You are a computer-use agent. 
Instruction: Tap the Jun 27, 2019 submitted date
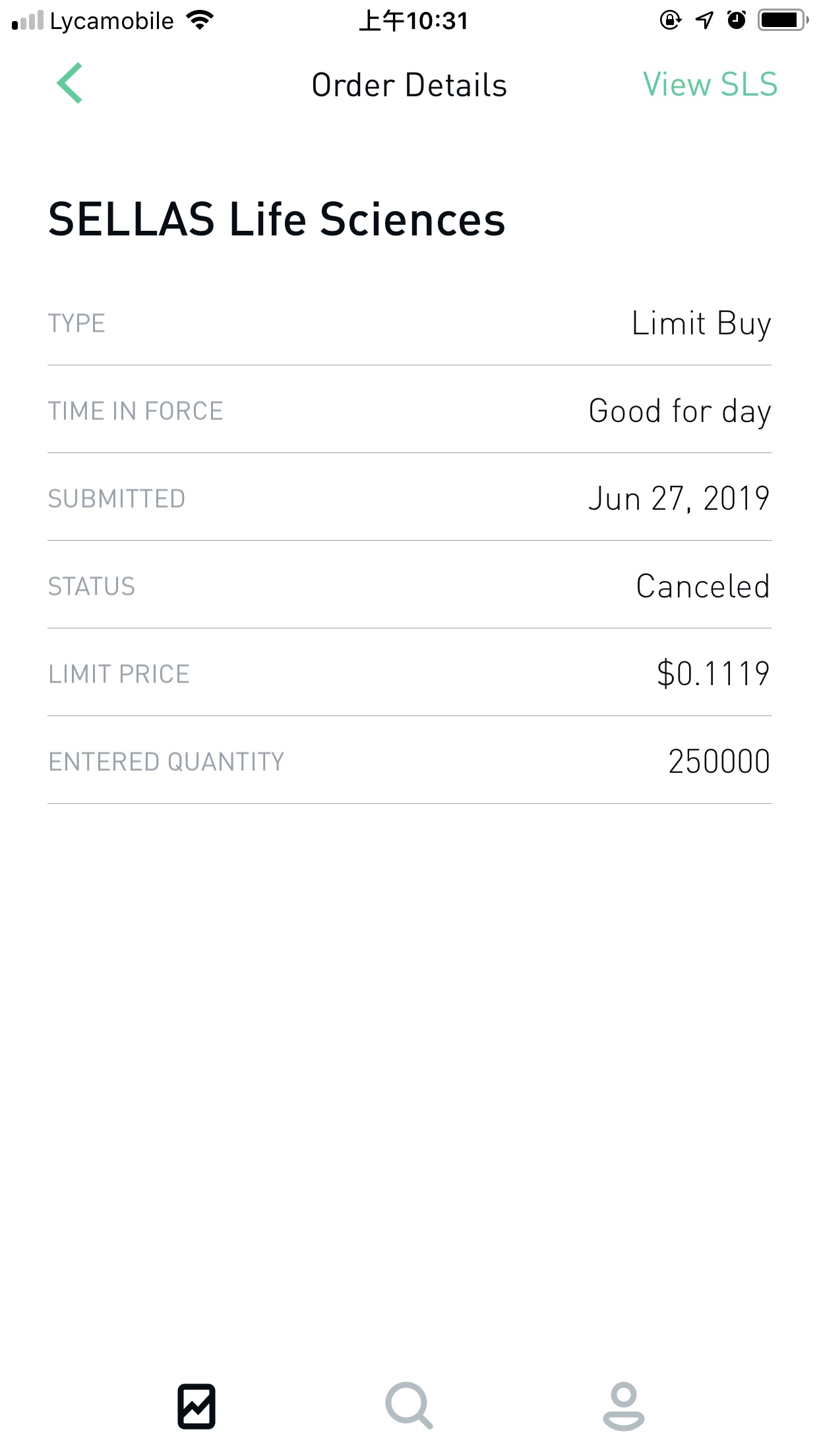pyautogui.click(x=679, y=499)
